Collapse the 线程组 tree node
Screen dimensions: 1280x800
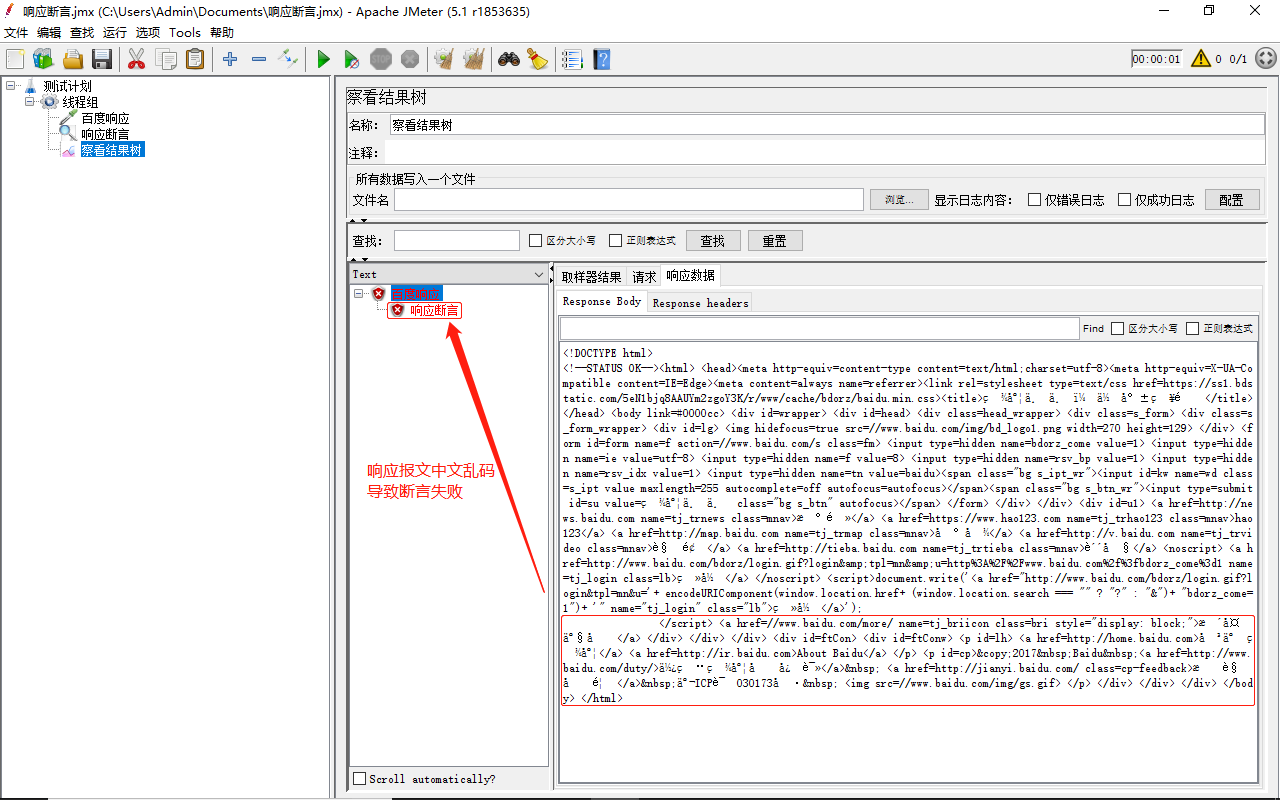pos(30,102)
